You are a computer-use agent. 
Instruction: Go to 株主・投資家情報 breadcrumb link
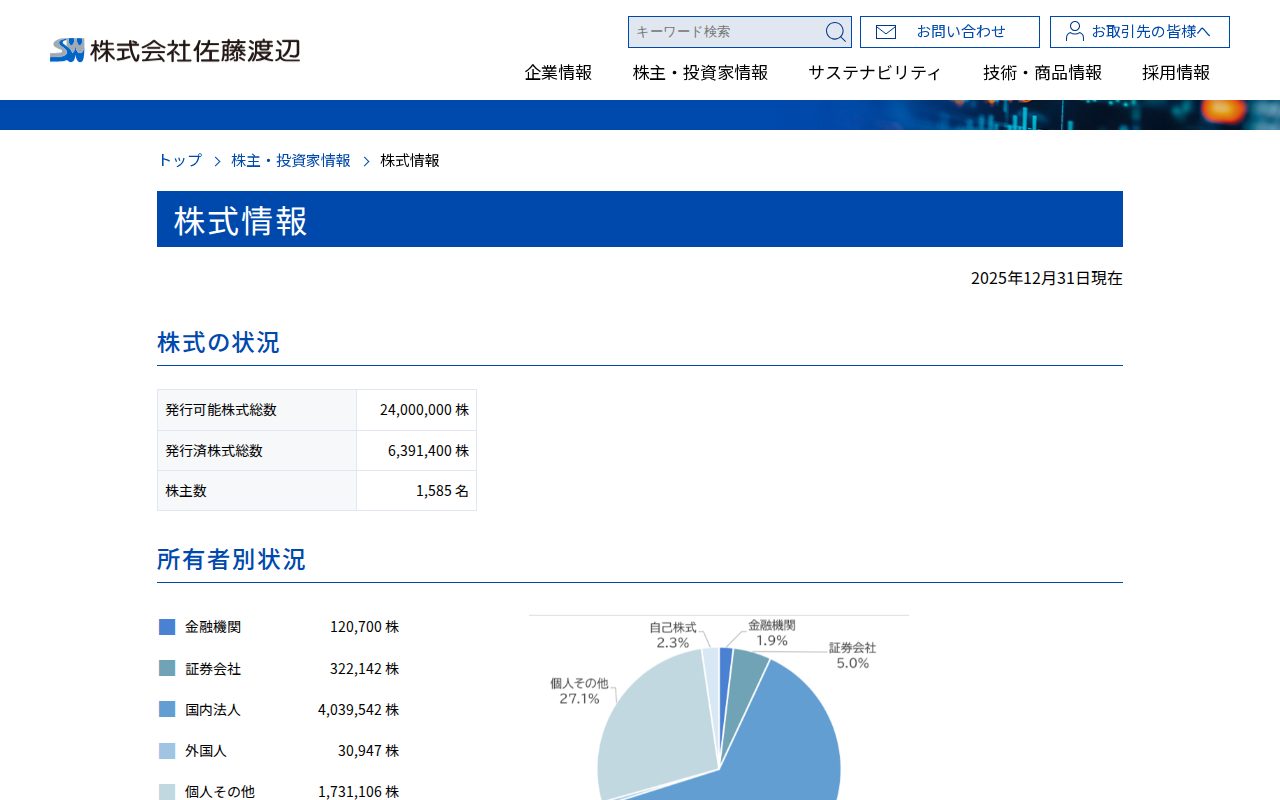(291, 160)
